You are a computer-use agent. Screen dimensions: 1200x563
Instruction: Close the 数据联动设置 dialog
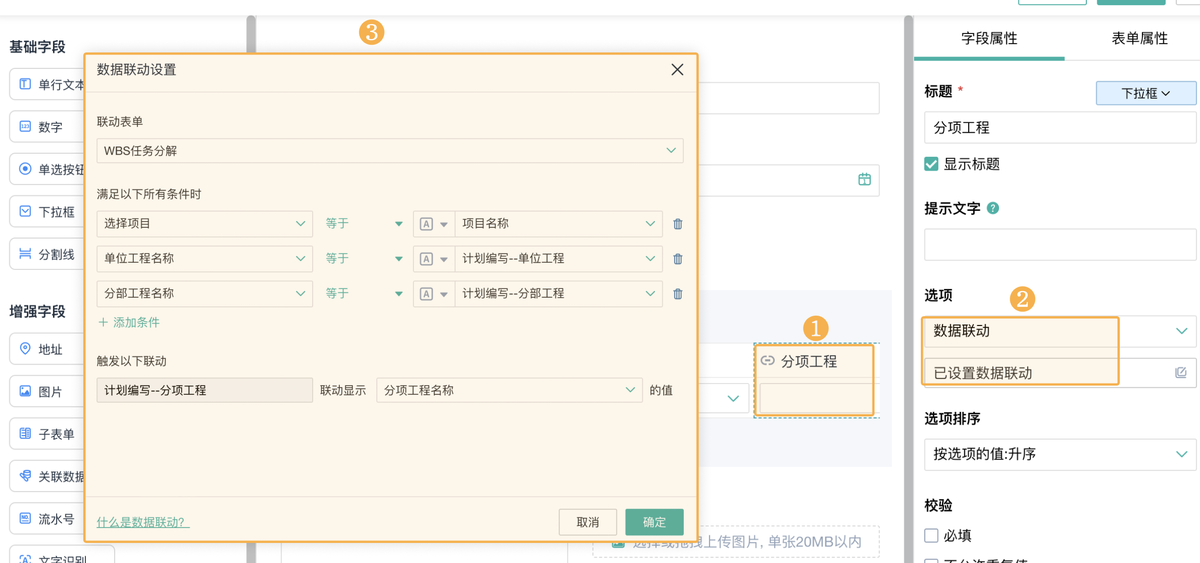(x=677, y=70)
